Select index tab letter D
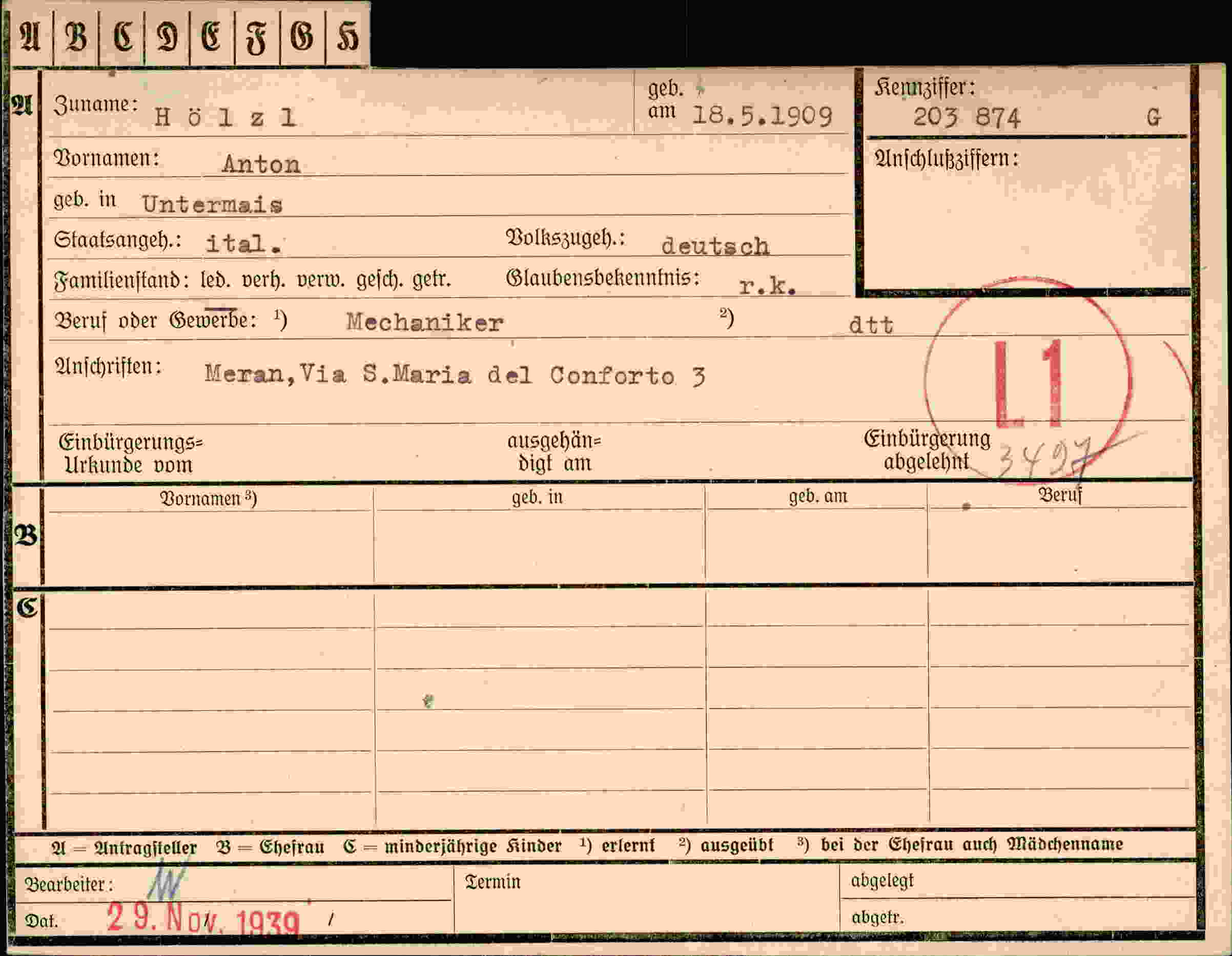Image resolution: width=1232 pixels, height=956 pixels. (x=167, y=37)
